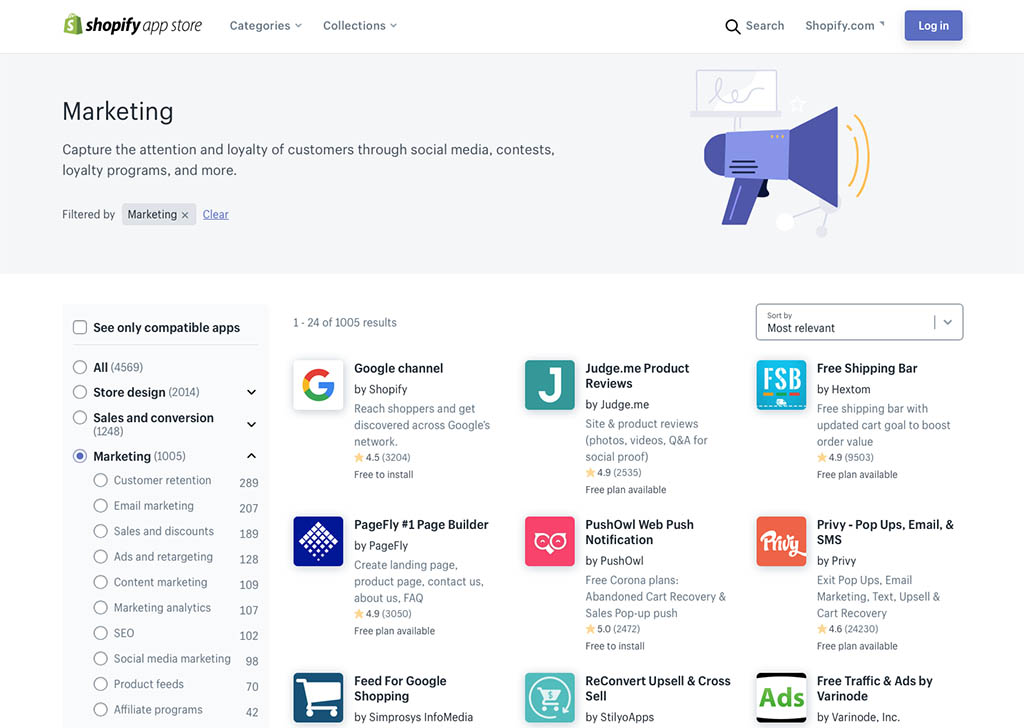Click the '1 - 24 of 1005 results' text
The width and height of the screenshot is (1024, 728).
[x=345, y=323]
